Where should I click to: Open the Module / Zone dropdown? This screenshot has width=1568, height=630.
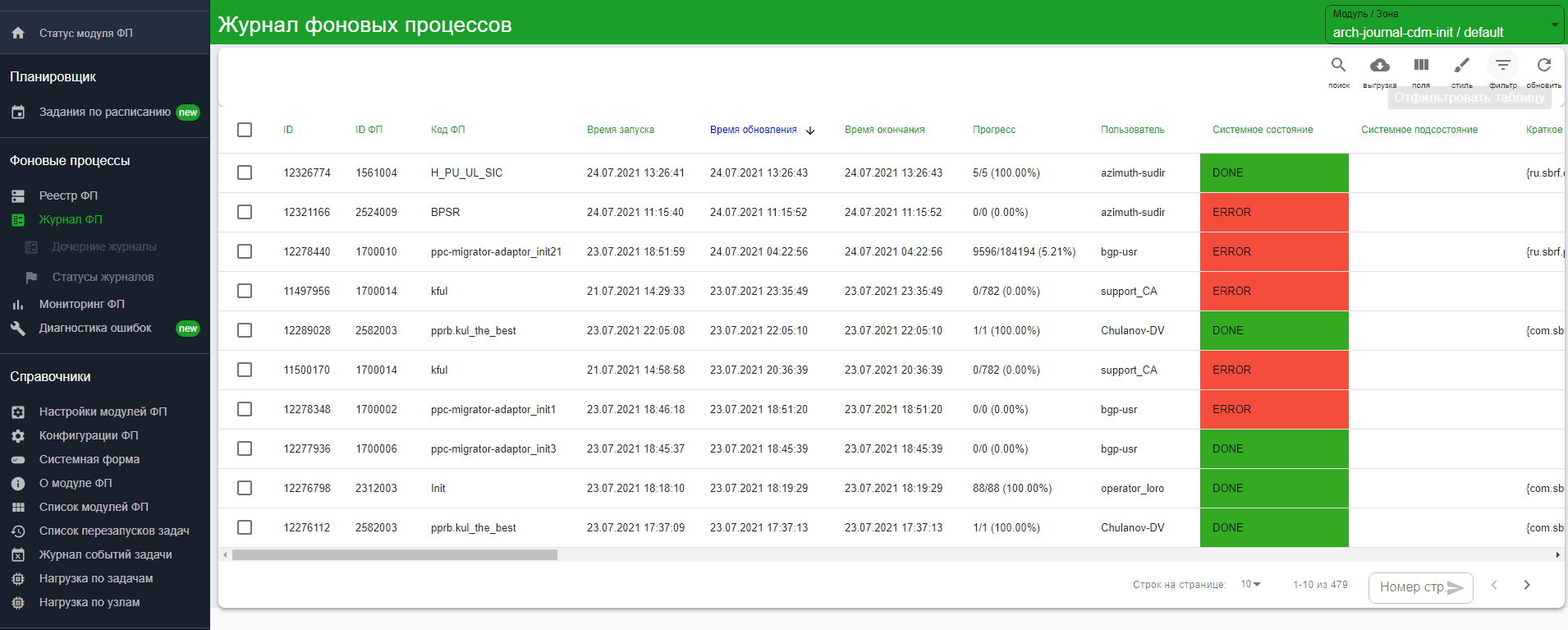(1444, 25)
